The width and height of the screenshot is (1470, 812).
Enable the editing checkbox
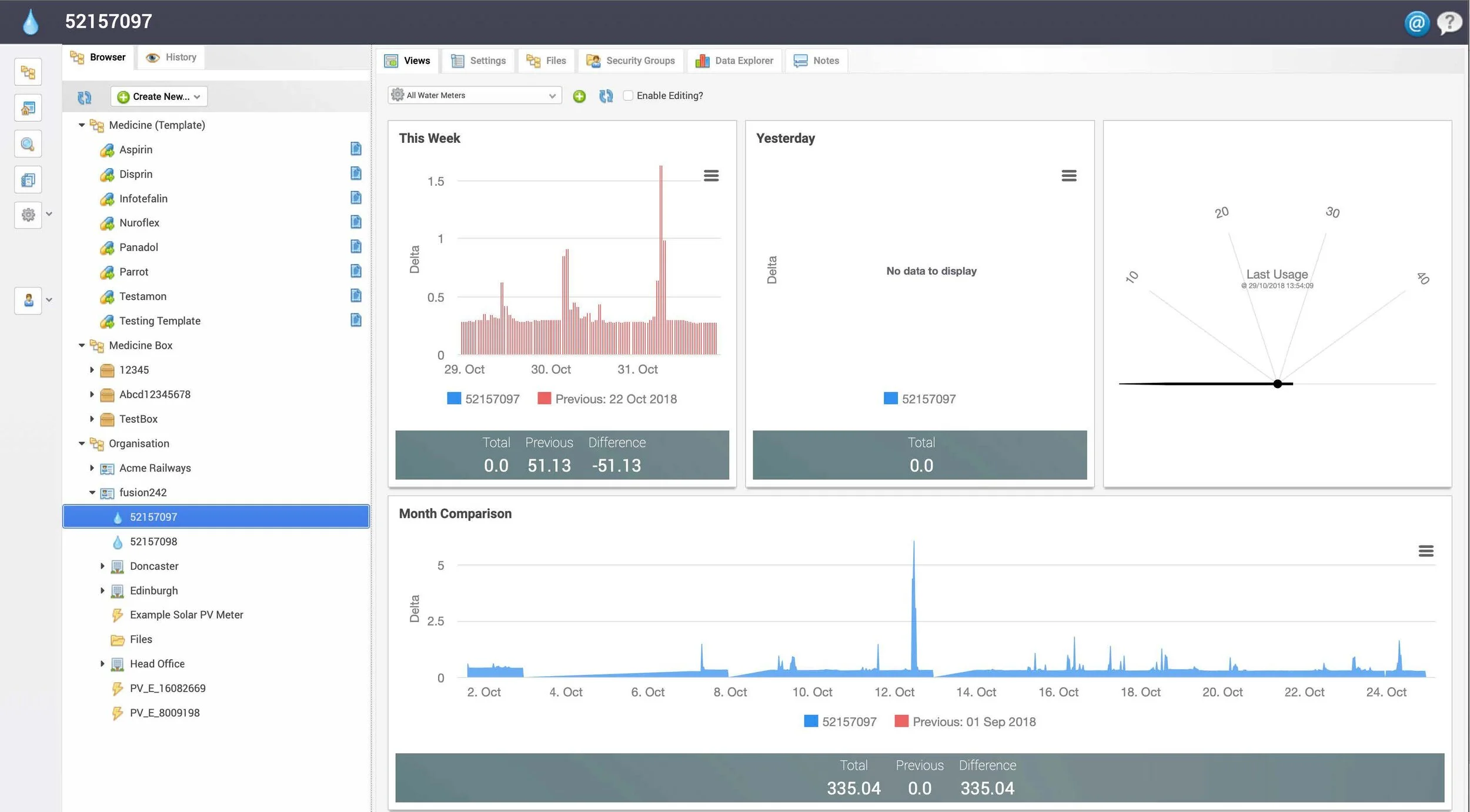pyautogui.click(x=628, y=95)
